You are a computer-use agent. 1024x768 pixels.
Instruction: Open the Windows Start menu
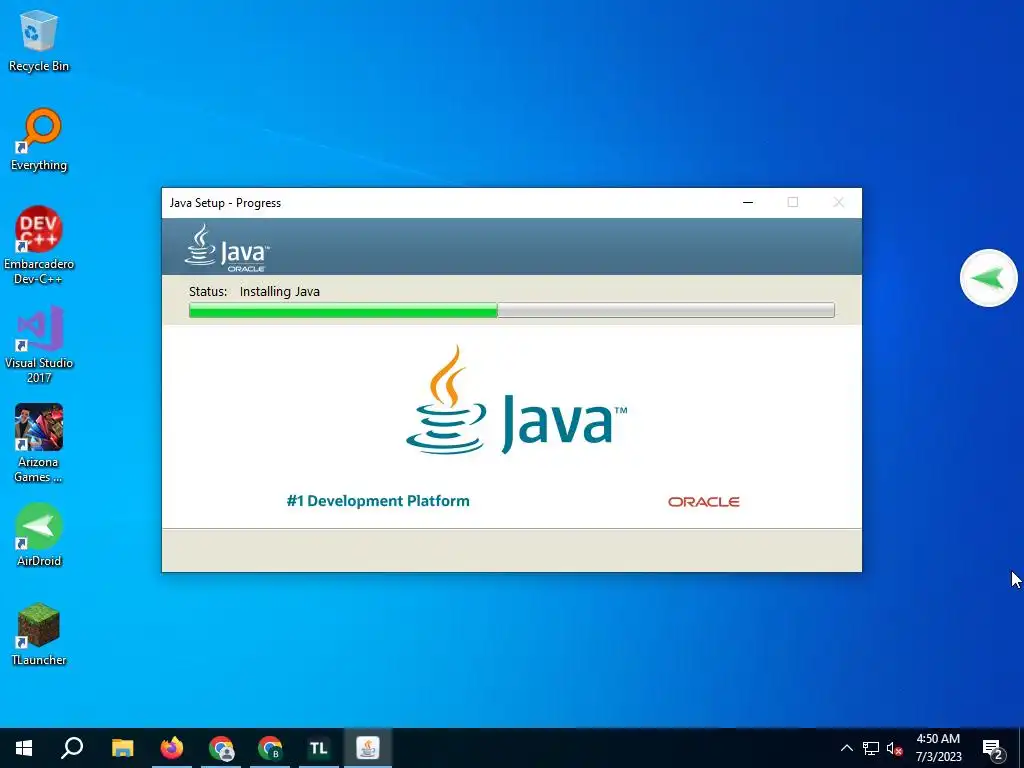click(24, 748)
